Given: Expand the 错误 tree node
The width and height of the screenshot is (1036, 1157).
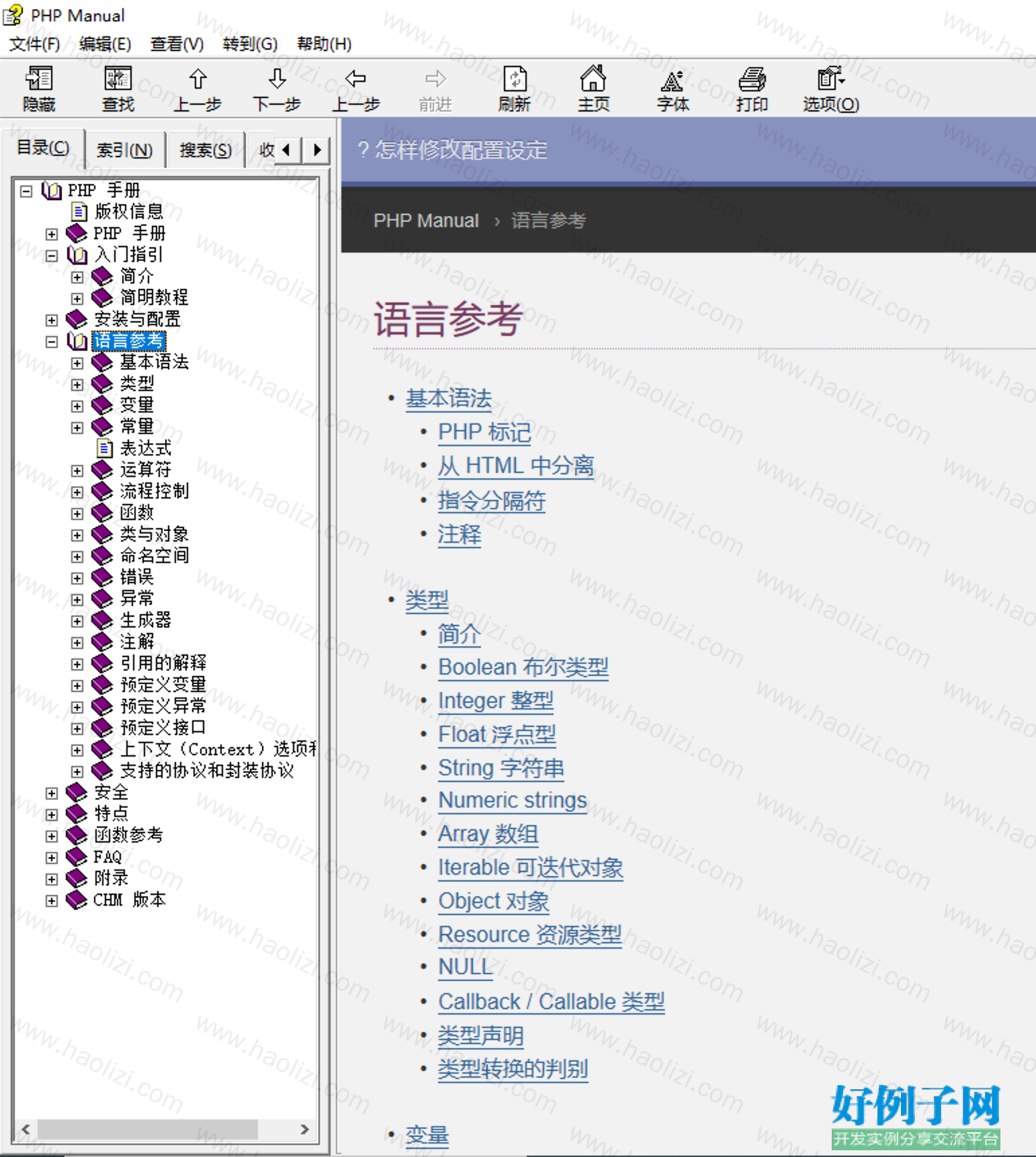Looking at the screenshot, I should (x=77, y=578).
